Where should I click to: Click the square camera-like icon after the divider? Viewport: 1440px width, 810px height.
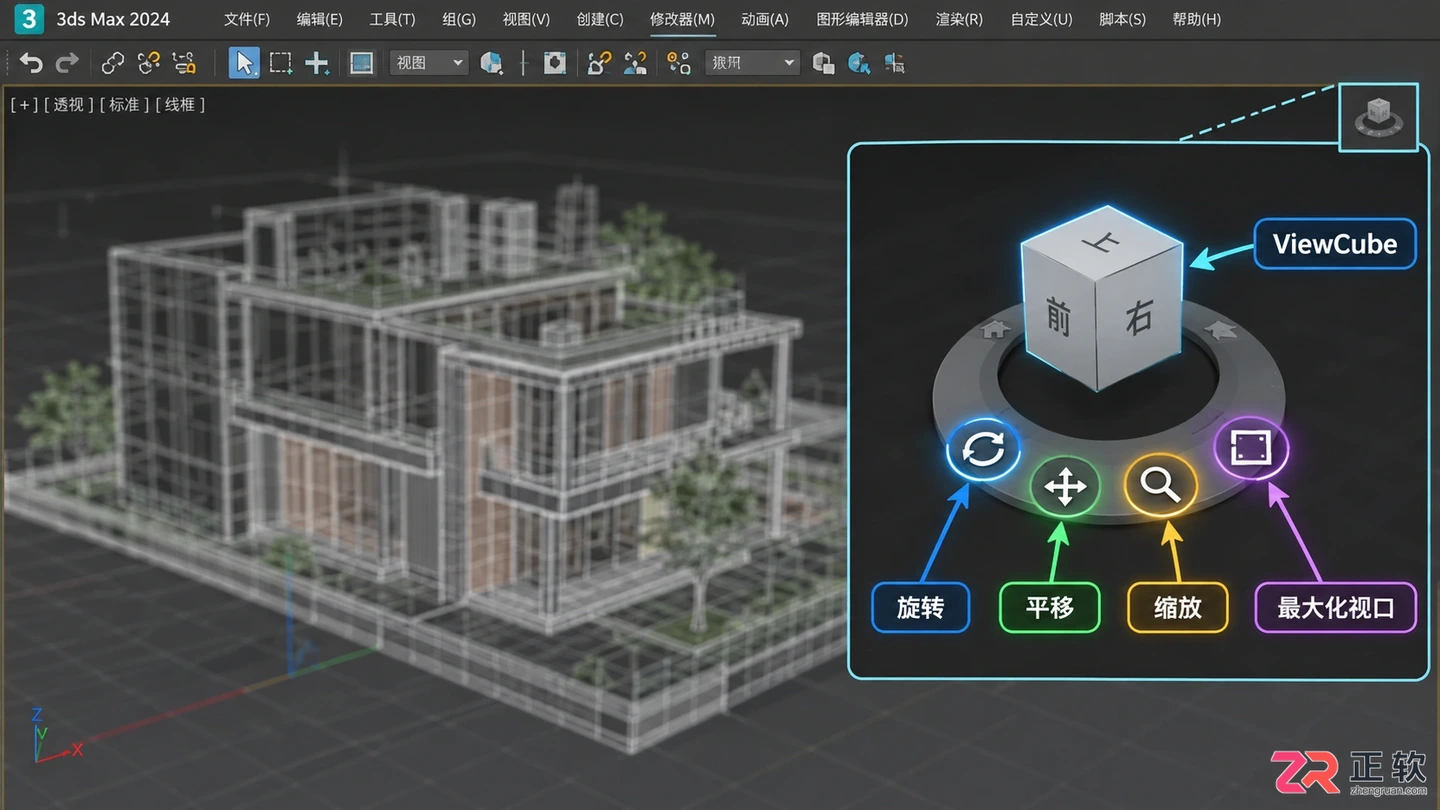555,64
